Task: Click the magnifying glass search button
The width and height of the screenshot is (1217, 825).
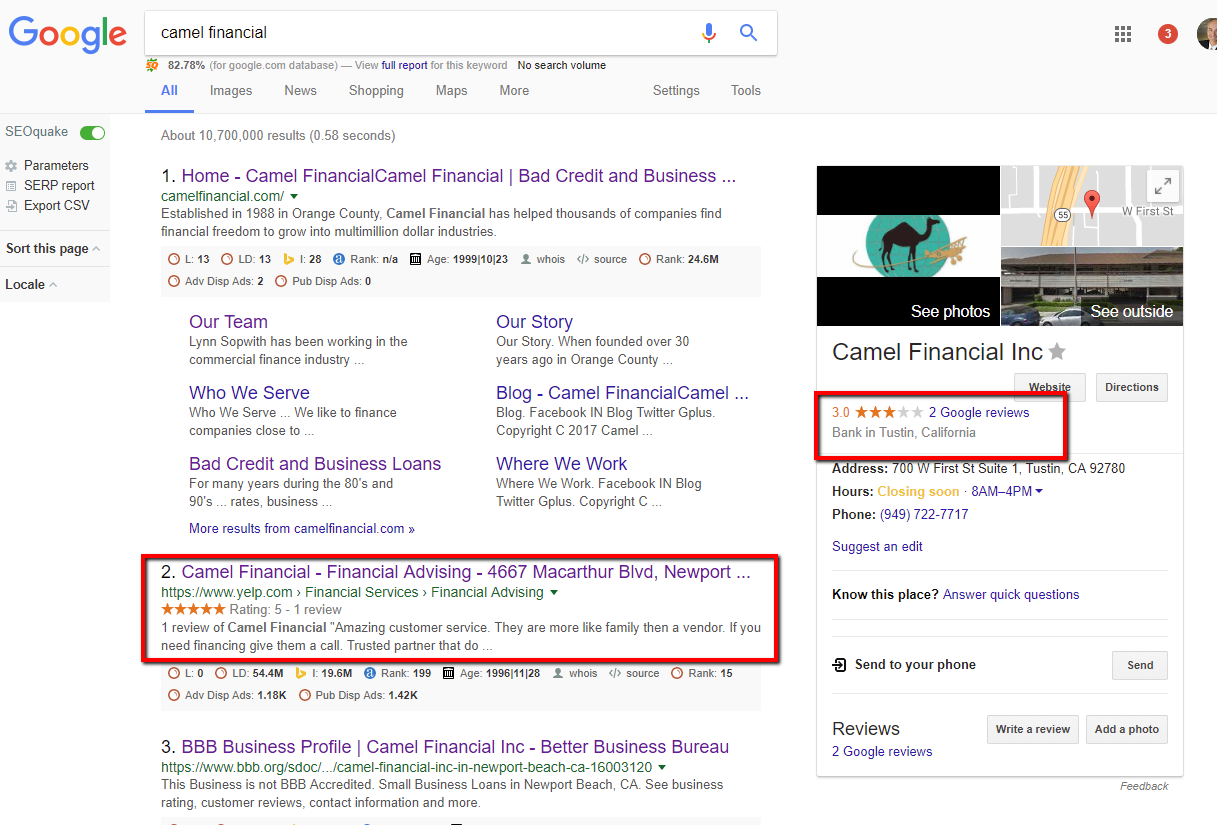Action: [748, 33]
